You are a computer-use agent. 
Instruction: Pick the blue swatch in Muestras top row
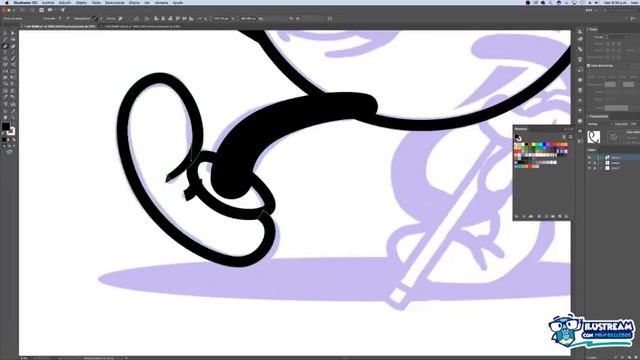[x=543, y=144]
